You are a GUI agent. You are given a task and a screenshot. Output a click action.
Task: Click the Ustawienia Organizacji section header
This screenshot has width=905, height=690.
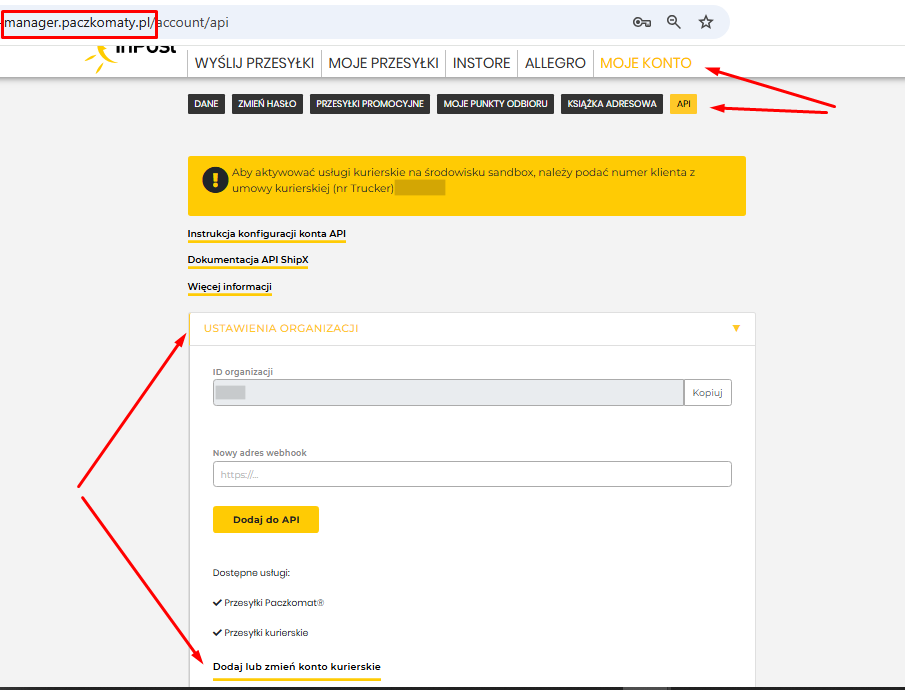click(x=472, y=329)
